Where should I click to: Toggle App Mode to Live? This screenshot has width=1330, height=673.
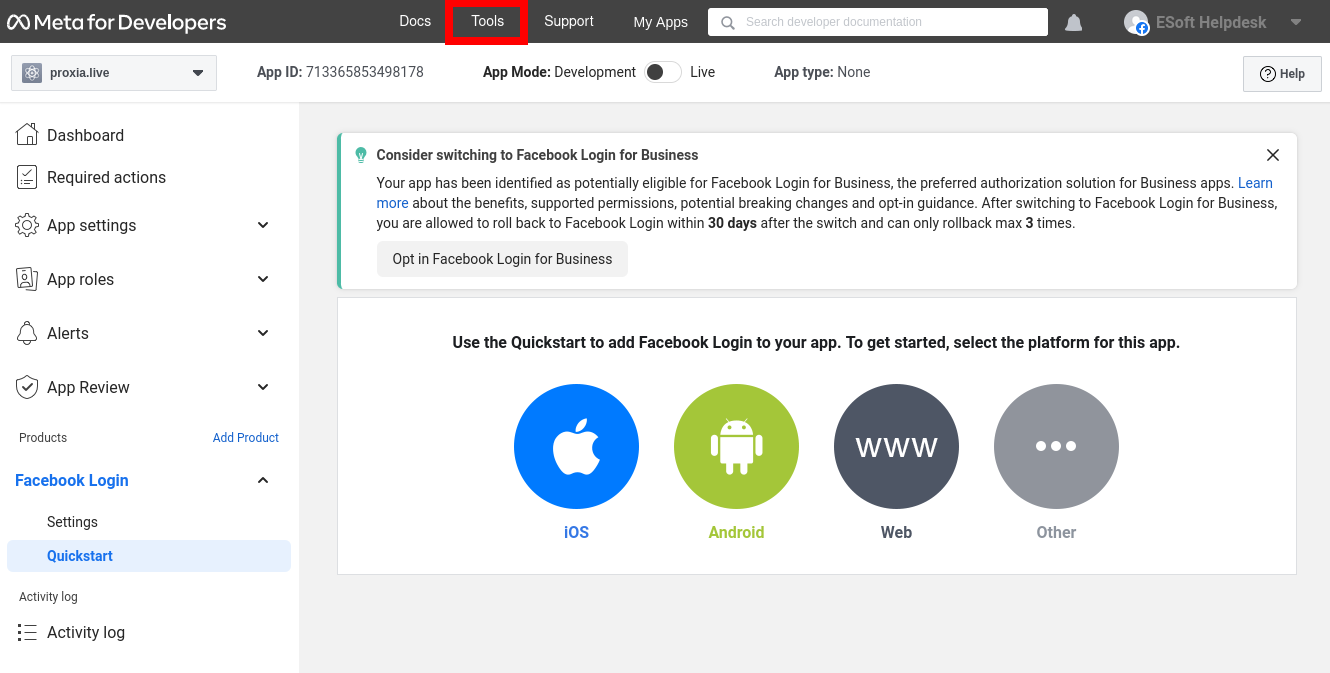(662, 72)
